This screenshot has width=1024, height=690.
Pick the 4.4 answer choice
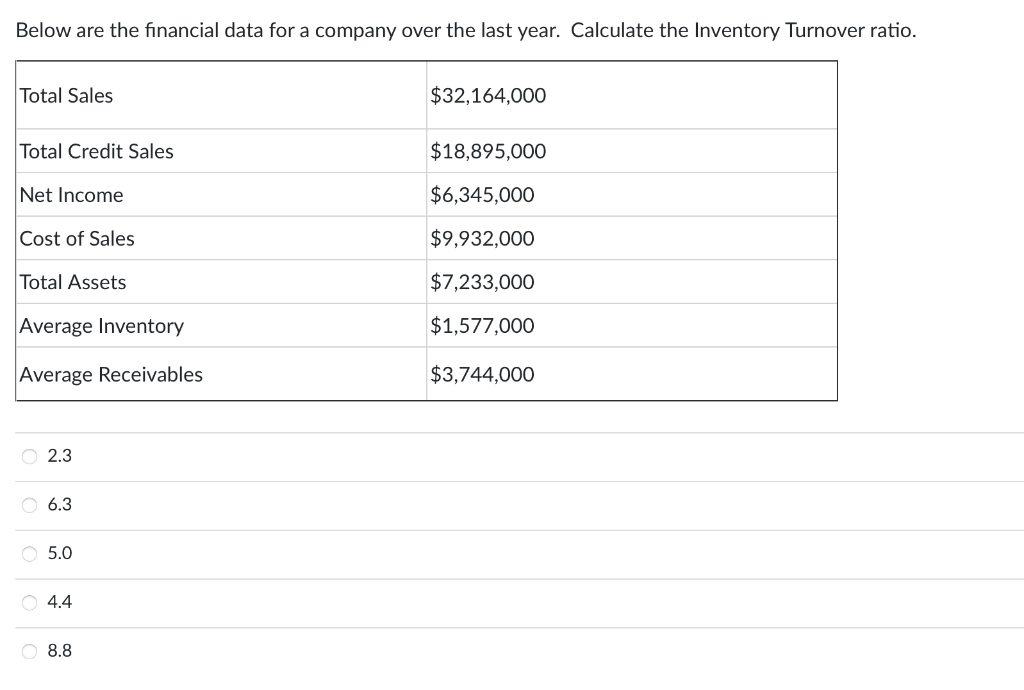[x=30, y=601]
